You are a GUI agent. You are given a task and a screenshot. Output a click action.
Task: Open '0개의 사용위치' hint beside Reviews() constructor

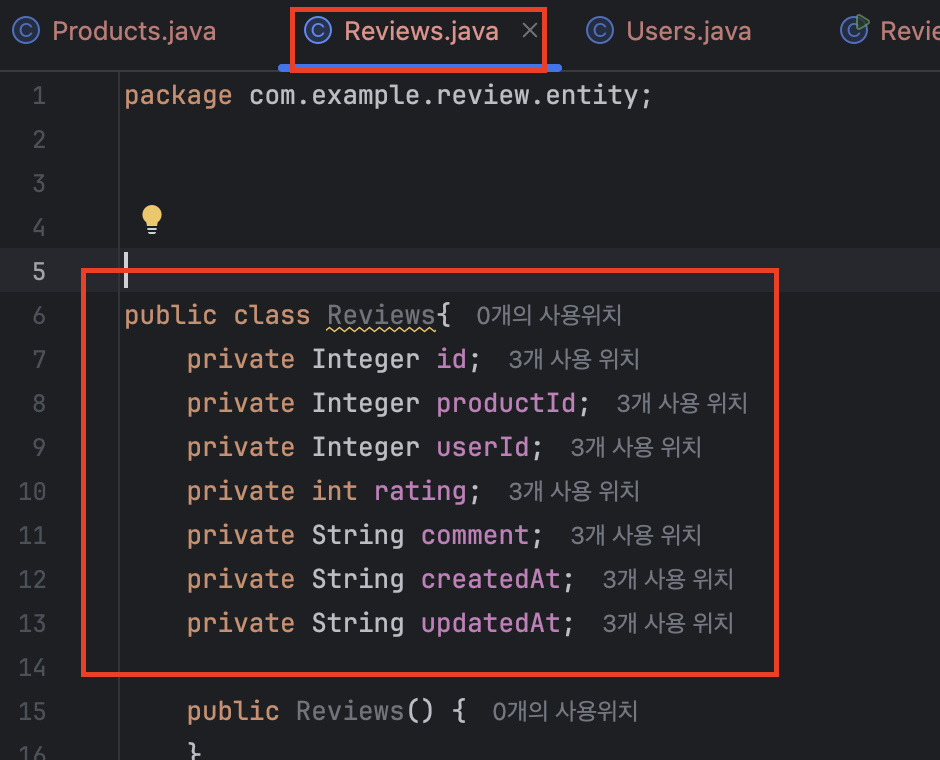(x=565, y=711)
